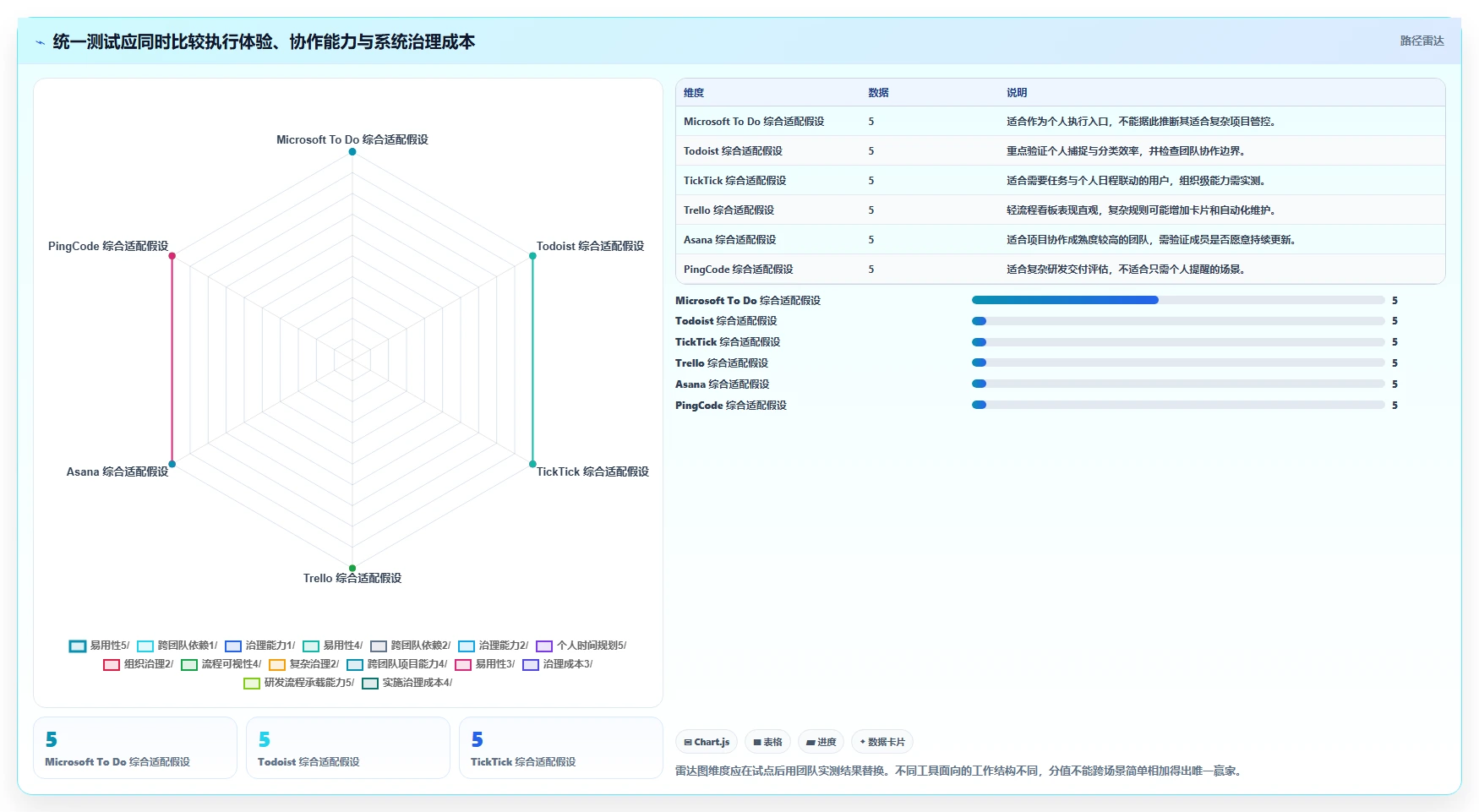Viewport: 1479px width, 812px height.
Task: Toggle the 跨团队依赖2/ legend series
Action: [411, 646]
